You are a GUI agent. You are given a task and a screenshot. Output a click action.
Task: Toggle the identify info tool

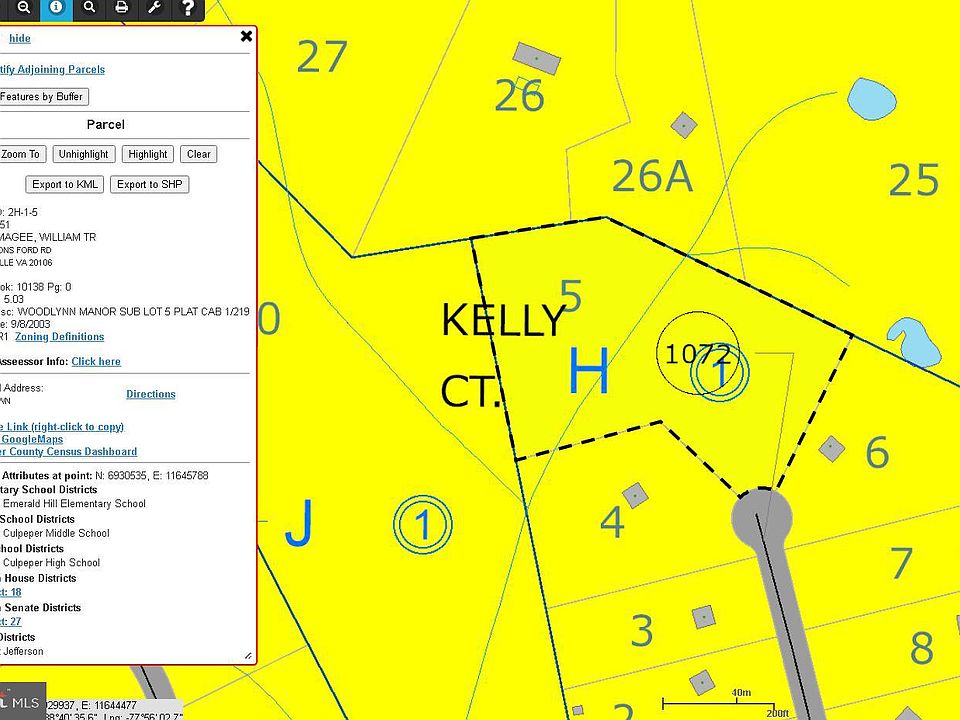(56, 8)
